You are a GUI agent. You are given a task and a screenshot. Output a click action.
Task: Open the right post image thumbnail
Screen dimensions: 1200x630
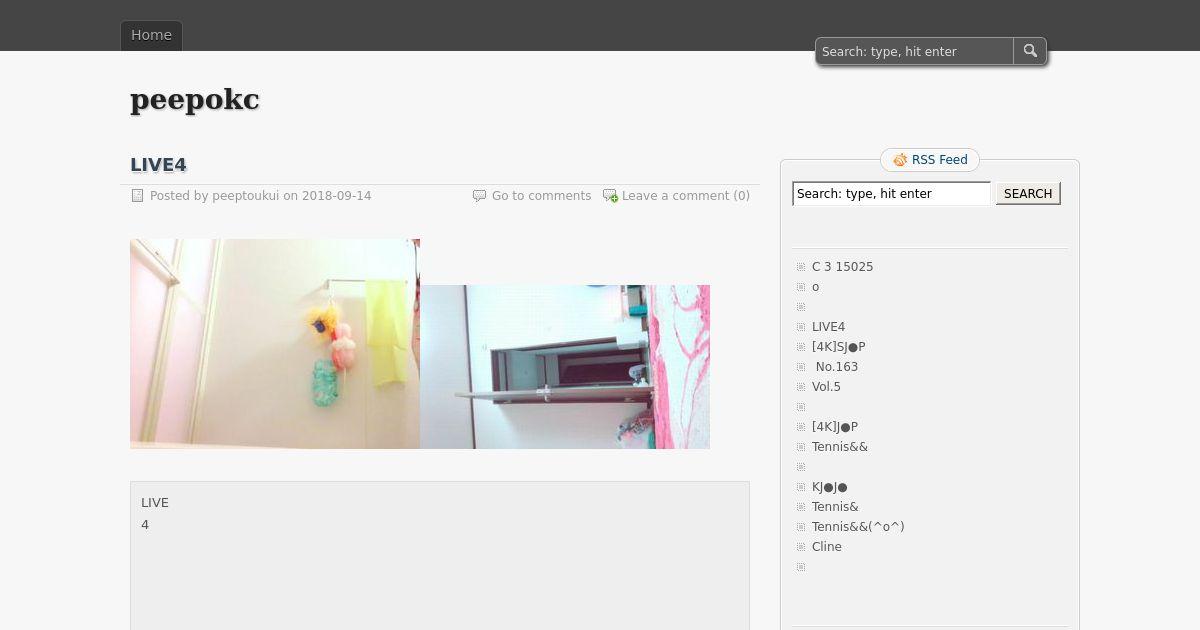click(x=565, y=367)
